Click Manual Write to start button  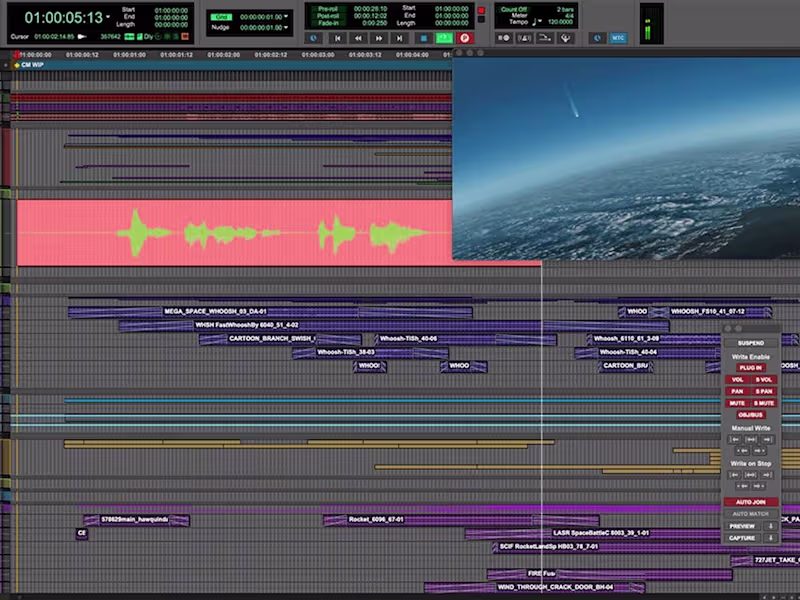[734, 439]
